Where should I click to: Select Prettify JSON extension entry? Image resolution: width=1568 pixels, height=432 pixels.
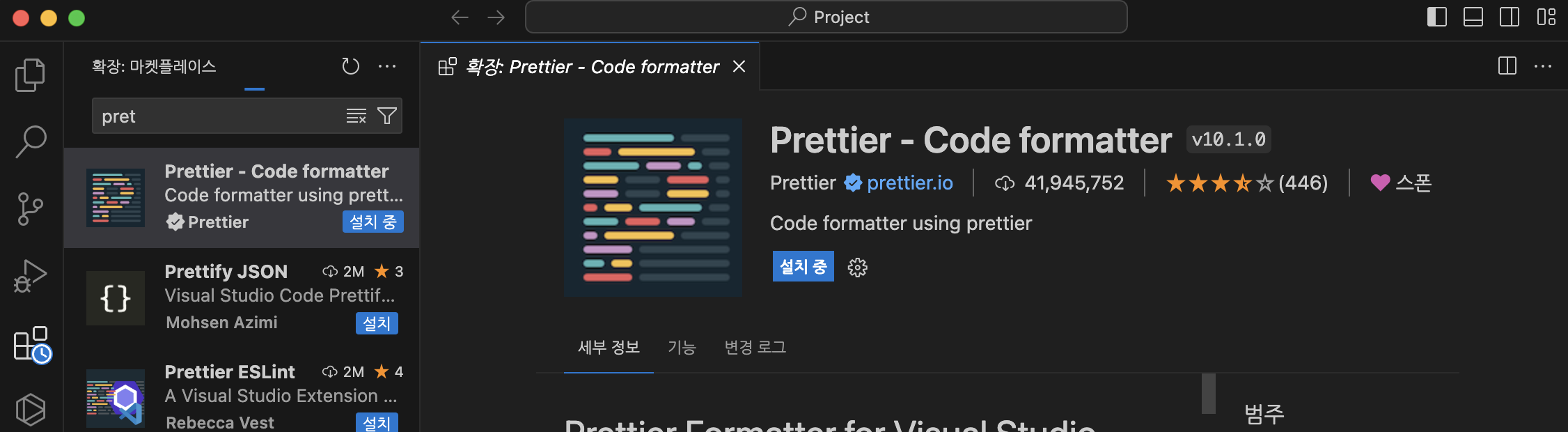pyautogui.click(x=242, y=298)
